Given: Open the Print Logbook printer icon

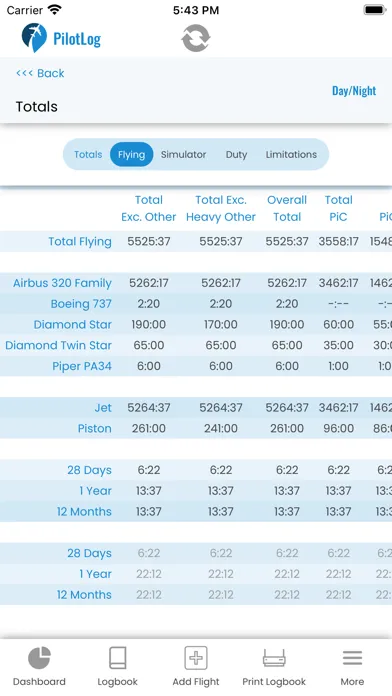Looking at the screenshot, I should 274,658.
